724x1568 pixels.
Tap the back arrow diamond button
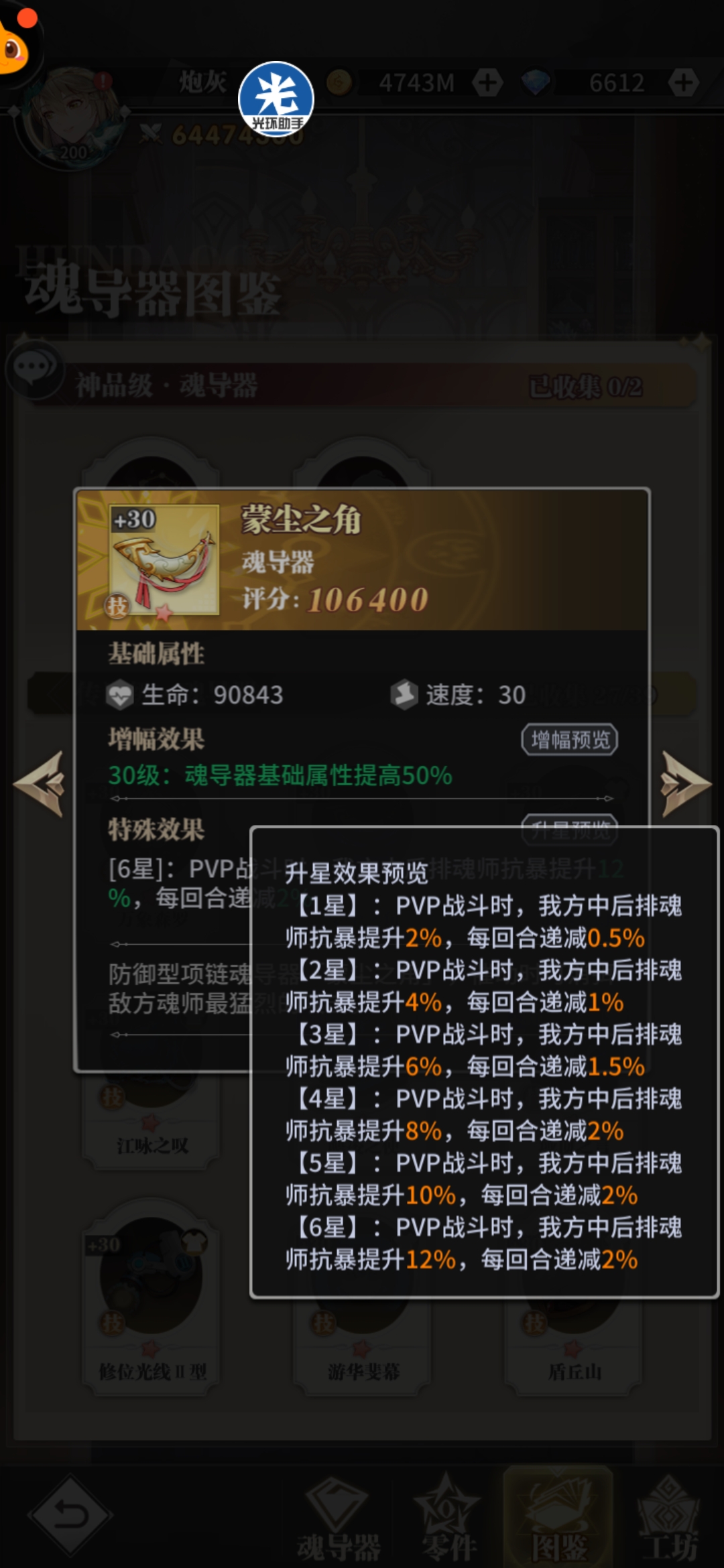[70, 1514]
